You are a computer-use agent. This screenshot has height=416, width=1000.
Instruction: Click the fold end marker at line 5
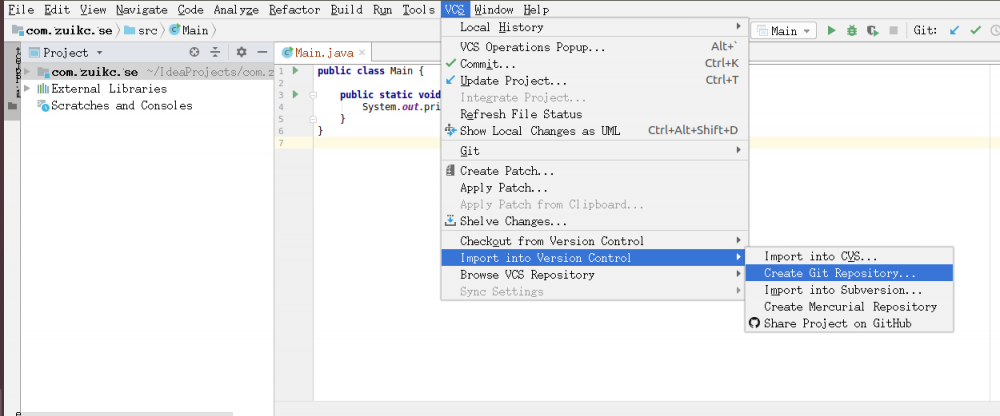[312, 119]
